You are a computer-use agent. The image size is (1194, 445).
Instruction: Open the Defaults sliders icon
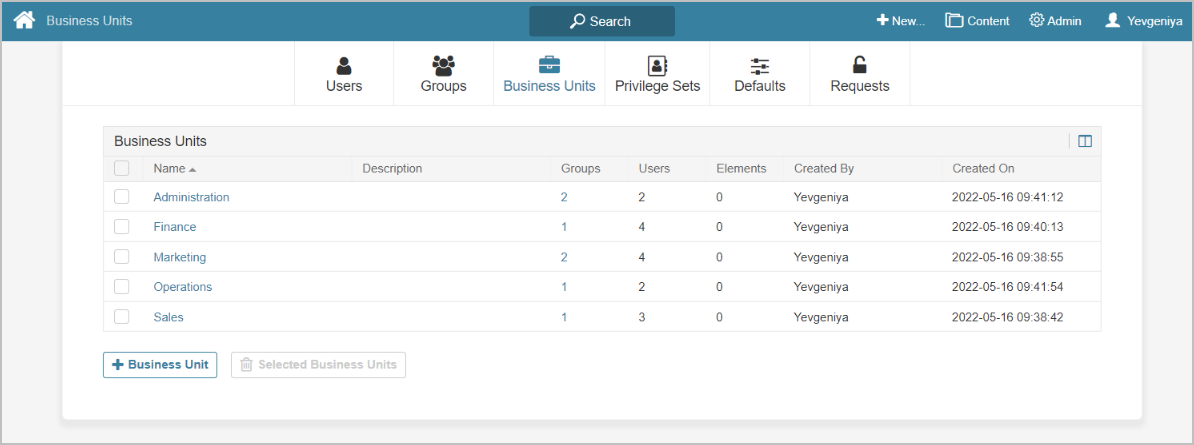pyautogui.click(x=760, y=66)
